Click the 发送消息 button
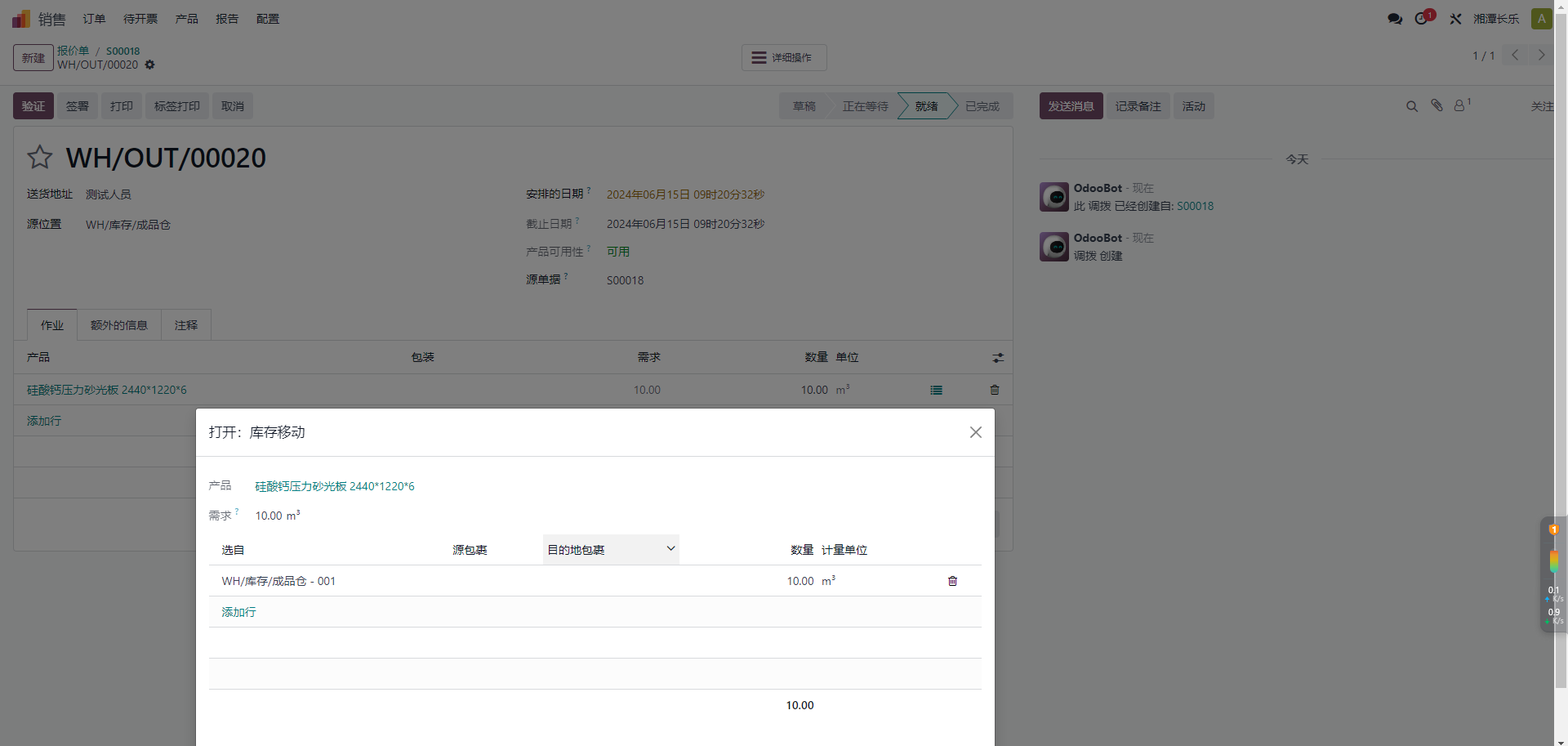The image size is (1568, 746). tap(1071, 106)
